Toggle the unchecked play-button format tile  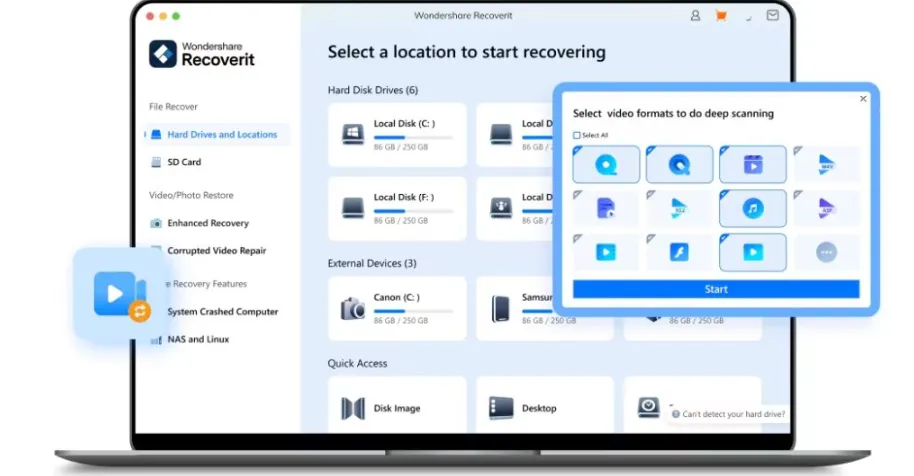pyautogui.click(x=606, y=252)
